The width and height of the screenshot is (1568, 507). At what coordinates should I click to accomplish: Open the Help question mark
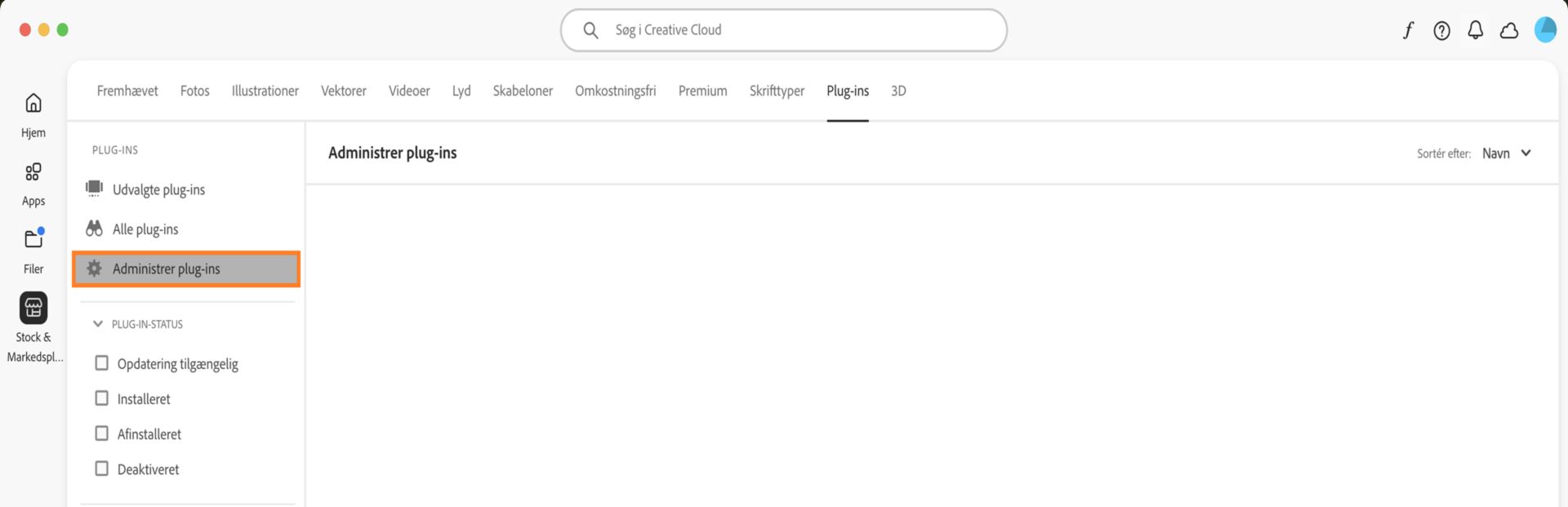pyautogui.click(x=1441, y=29)
